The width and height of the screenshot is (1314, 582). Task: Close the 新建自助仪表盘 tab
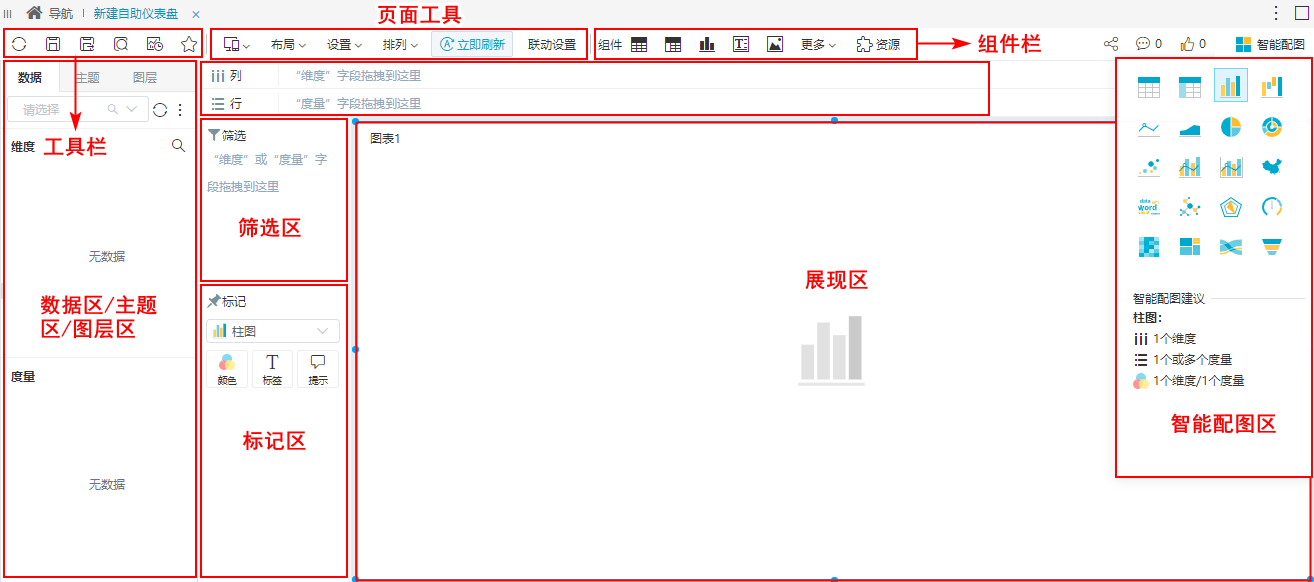click(x=196, y=13)
